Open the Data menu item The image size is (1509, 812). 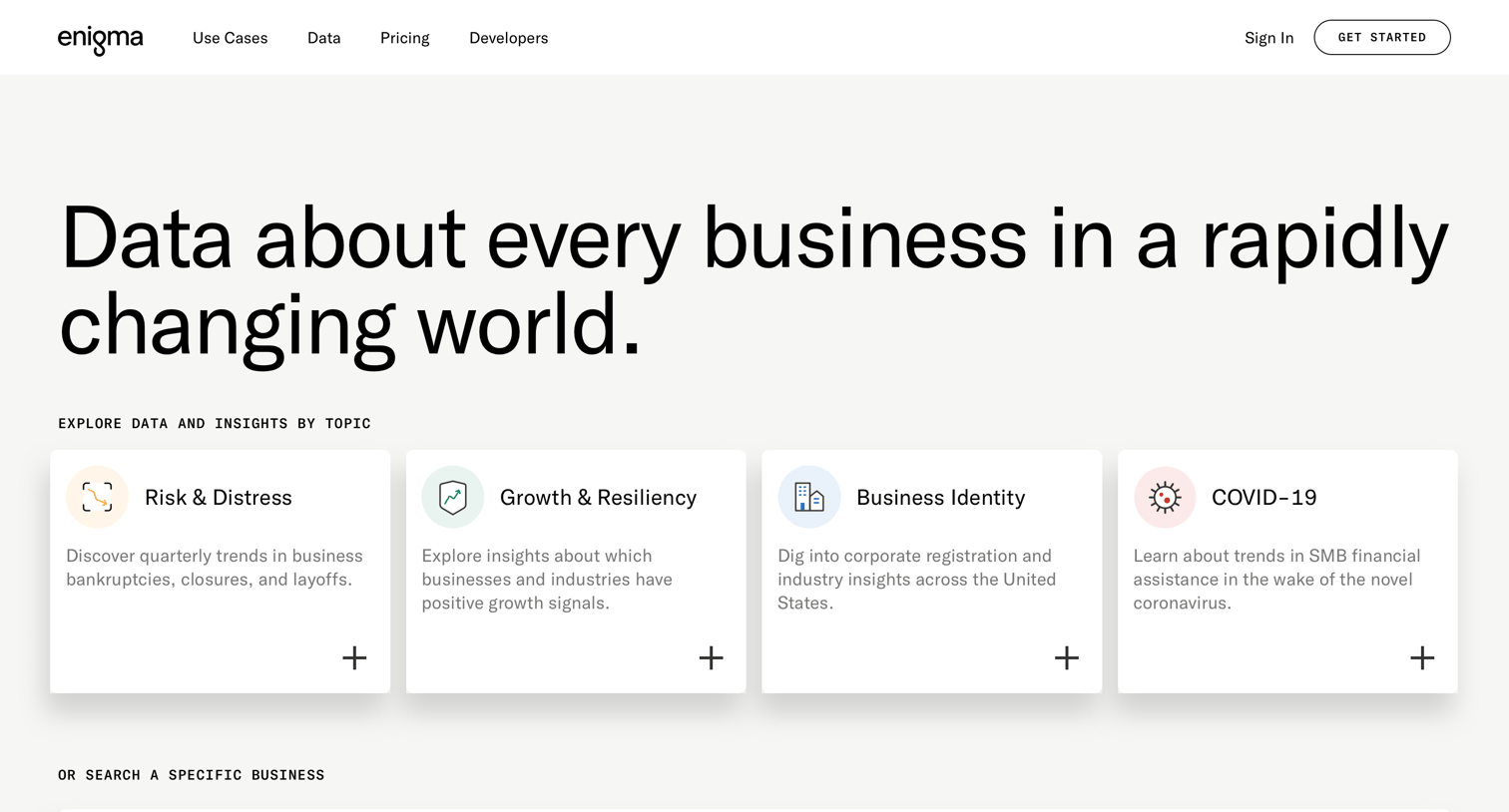(324, 38)
